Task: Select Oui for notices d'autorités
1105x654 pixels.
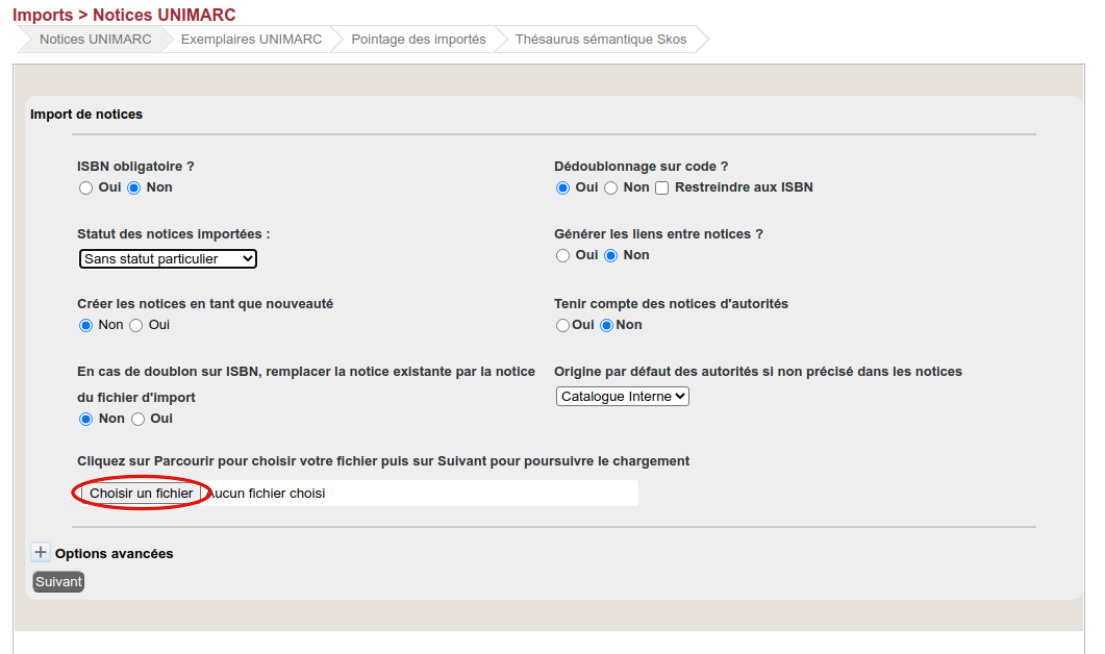Action: pyautogui.click(x=563, y=326)
